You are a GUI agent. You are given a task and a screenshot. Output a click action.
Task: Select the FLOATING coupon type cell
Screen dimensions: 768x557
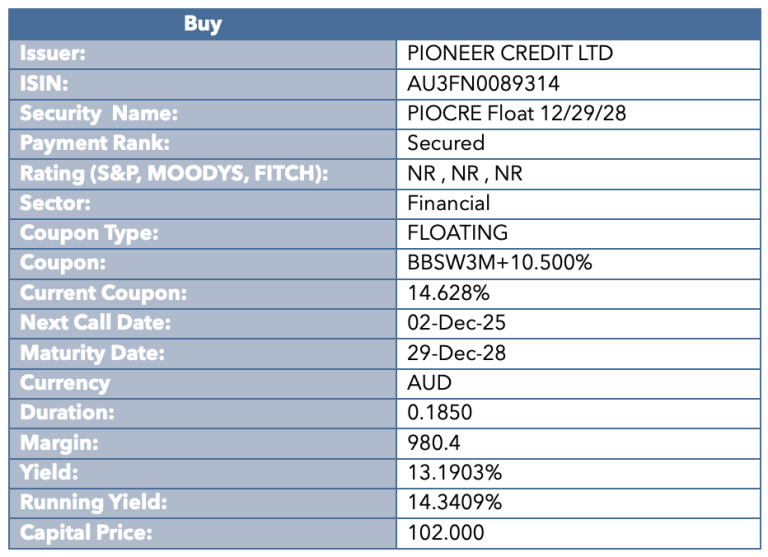coord(457,233)
